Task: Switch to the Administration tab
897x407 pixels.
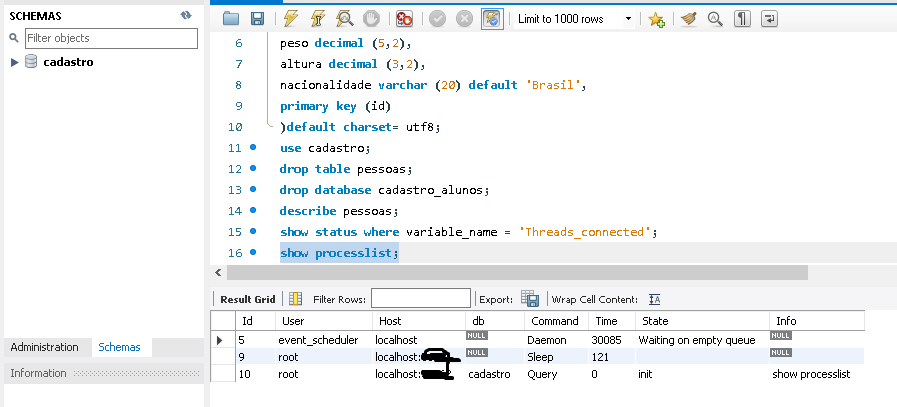Action: 45,347
